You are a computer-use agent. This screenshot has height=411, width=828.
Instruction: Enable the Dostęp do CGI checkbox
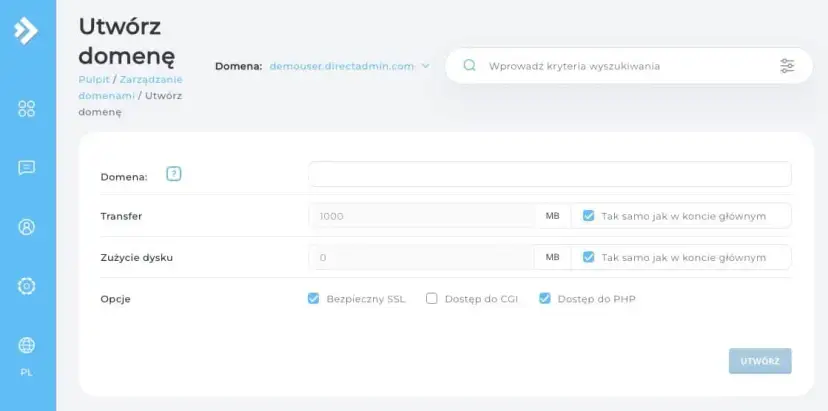(x=432, y=298)
